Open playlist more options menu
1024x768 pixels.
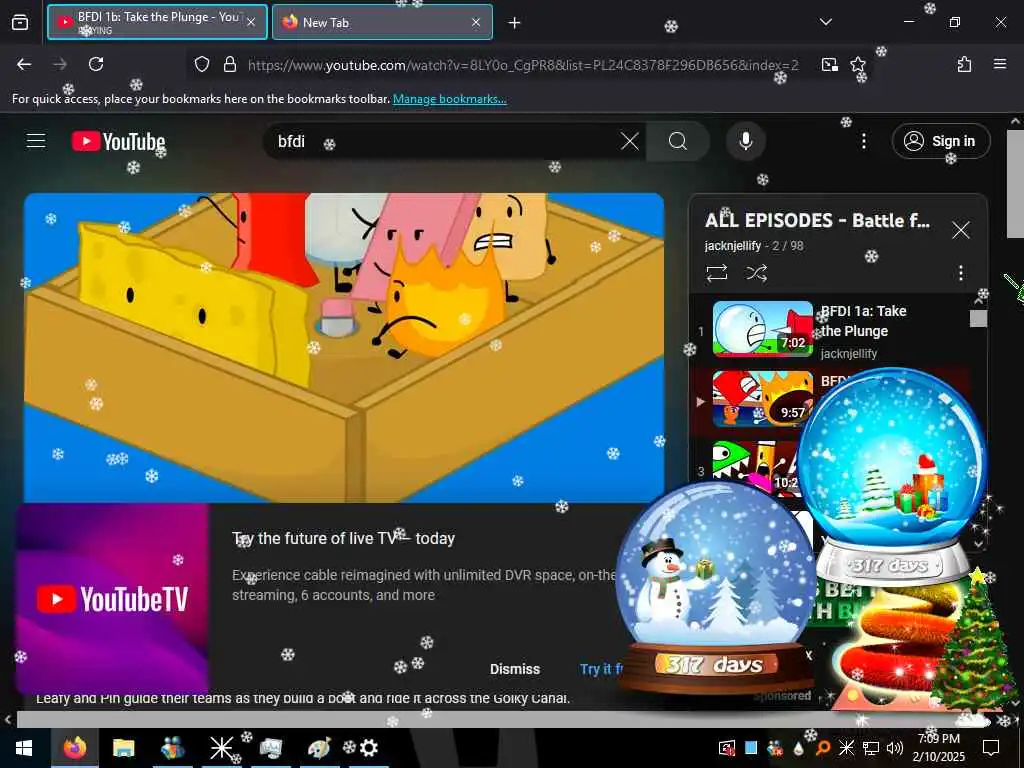(x=961, y=272)
